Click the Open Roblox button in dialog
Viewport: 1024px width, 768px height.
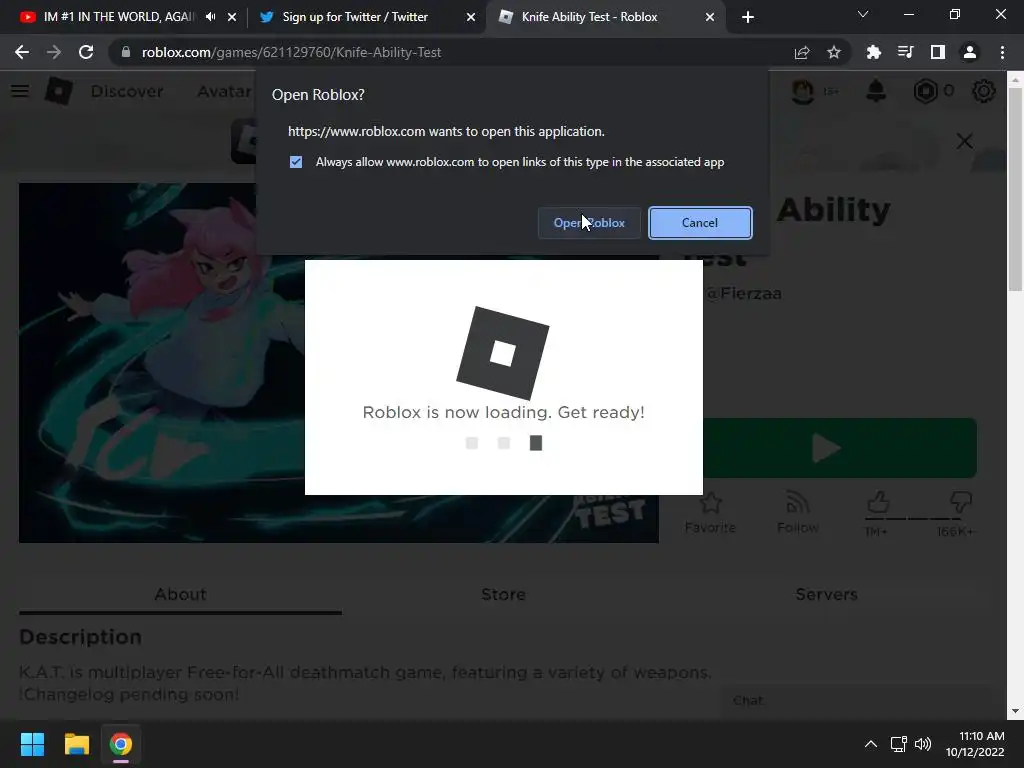pyautogui.click(x=589, y=223)
